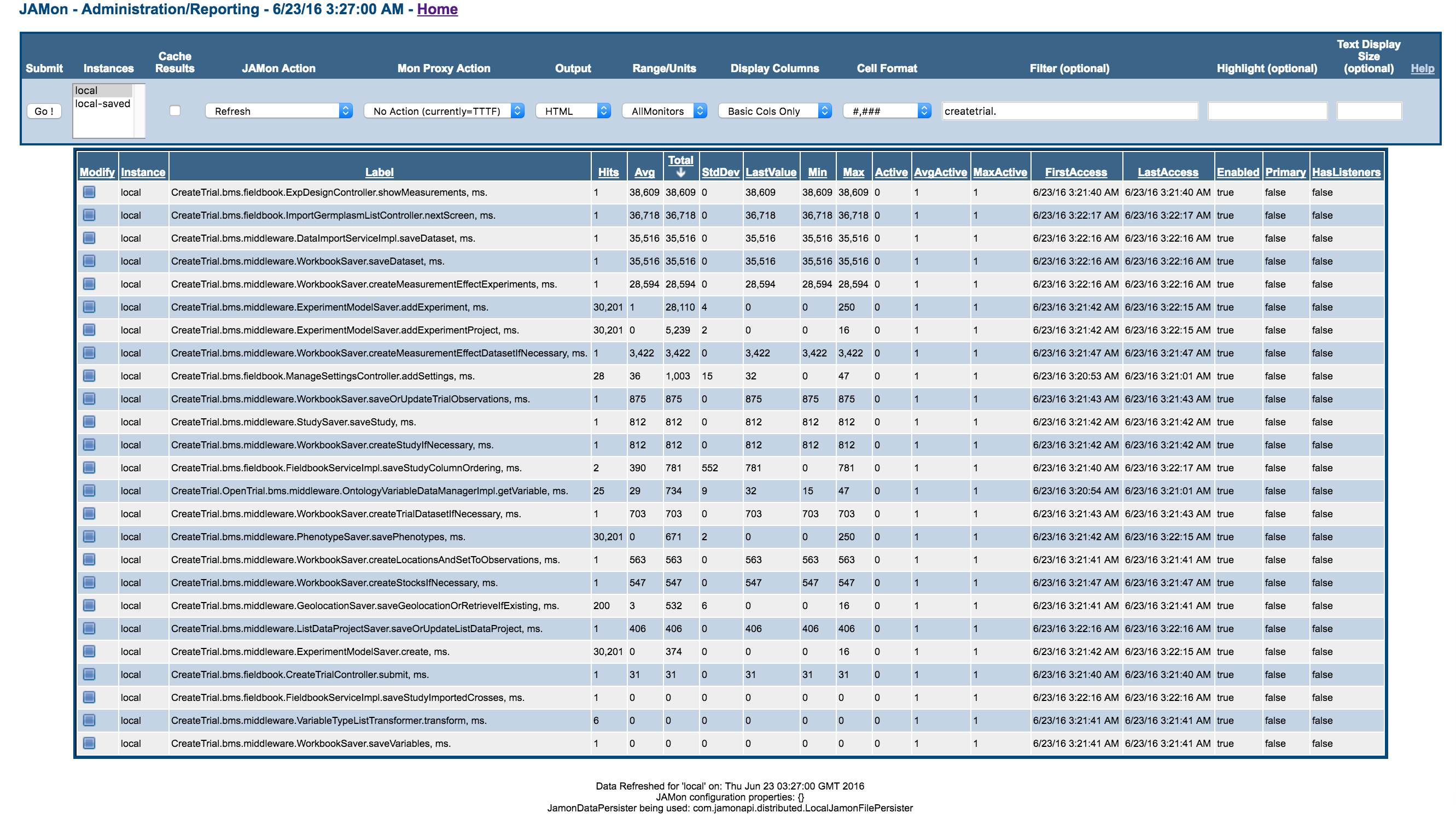Click the Help link
The height and width of the screenshot is (830, 1456).
(x=1422, y=68)
